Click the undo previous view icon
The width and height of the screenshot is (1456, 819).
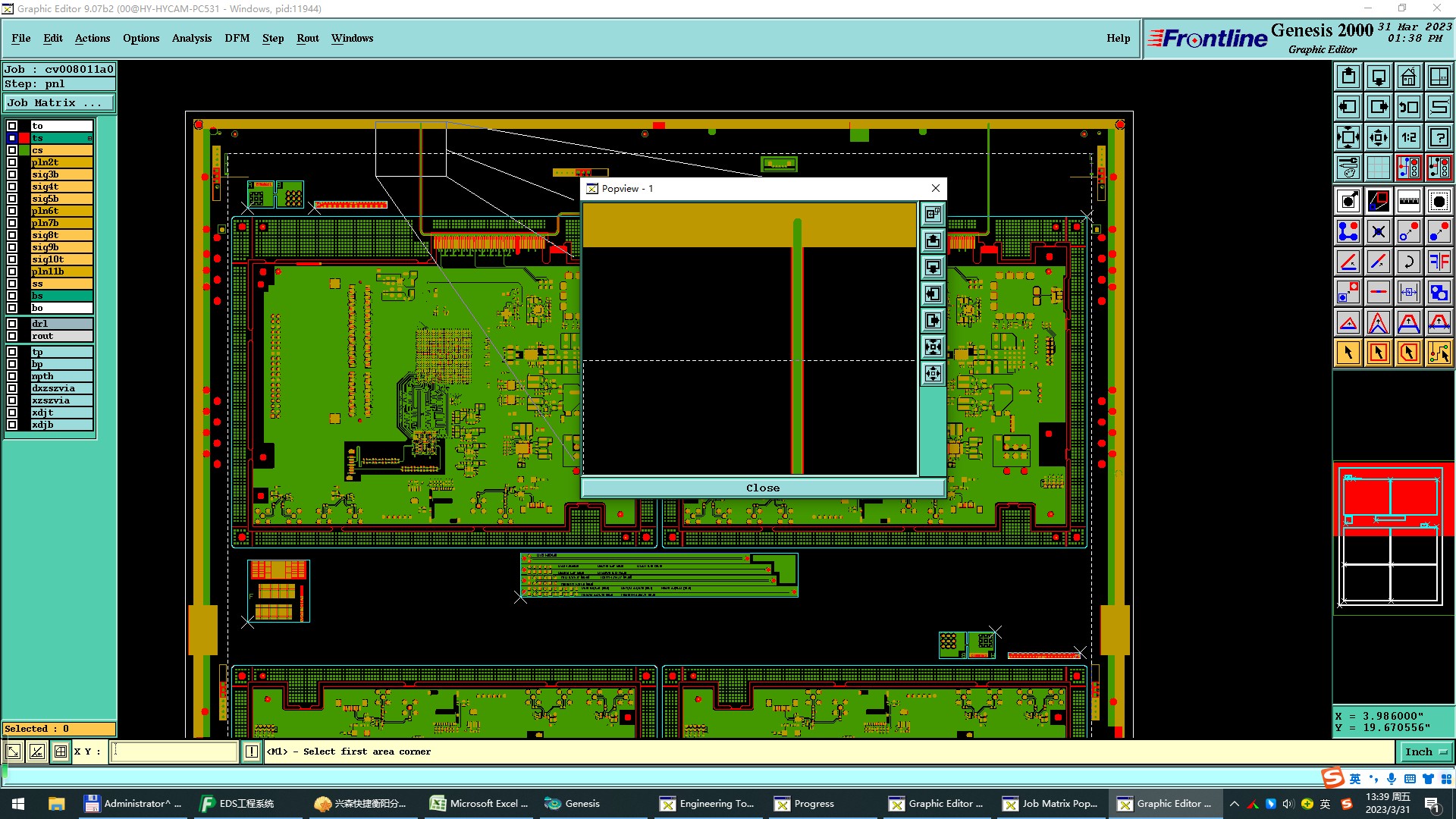[1408, 107]
